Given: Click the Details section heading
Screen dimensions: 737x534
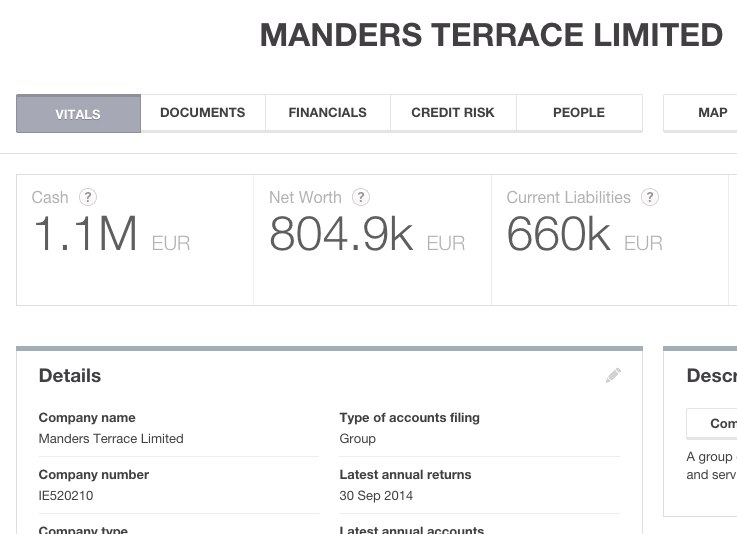Looking at the screenshot, I should pos(70,376).
